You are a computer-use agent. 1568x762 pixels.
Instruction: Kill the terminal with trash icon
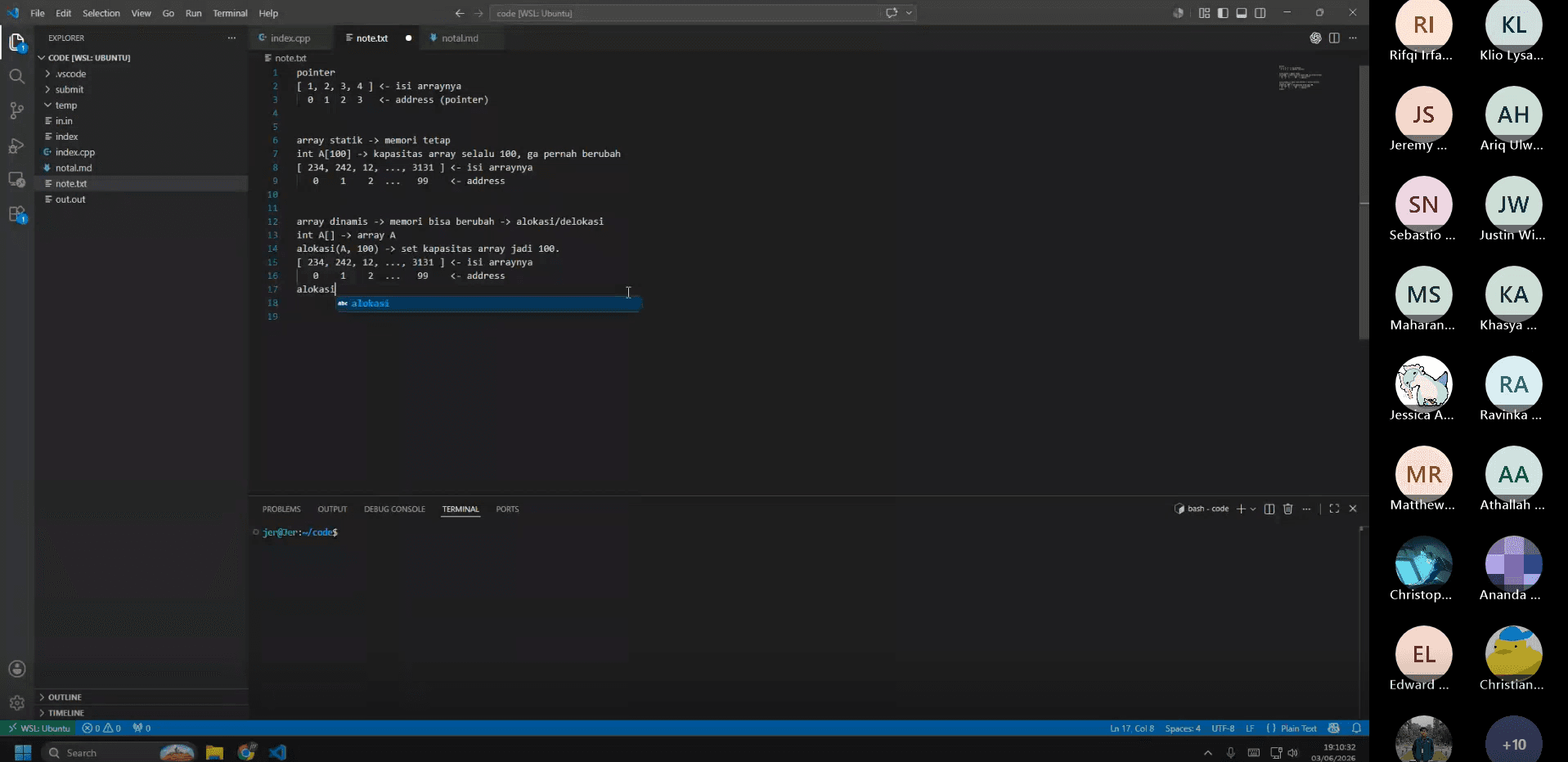coord(1288,509)
